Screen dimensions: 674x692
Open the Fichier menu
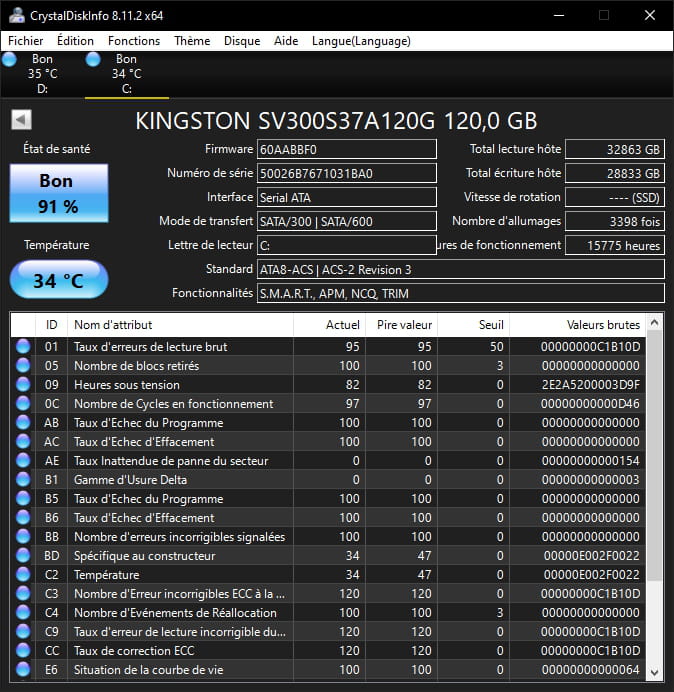pos(26,41)
